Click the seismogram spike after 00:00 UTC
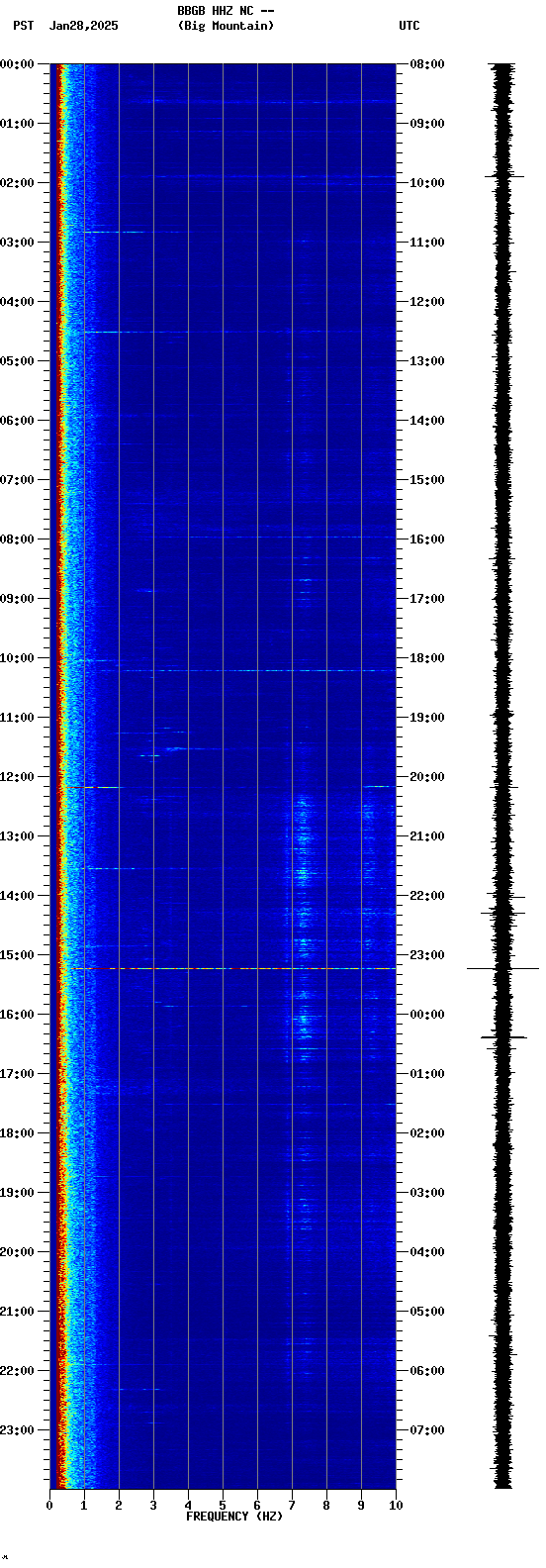The width and height of the screenshot is (546, 1568). click(x=503, y=1037)
